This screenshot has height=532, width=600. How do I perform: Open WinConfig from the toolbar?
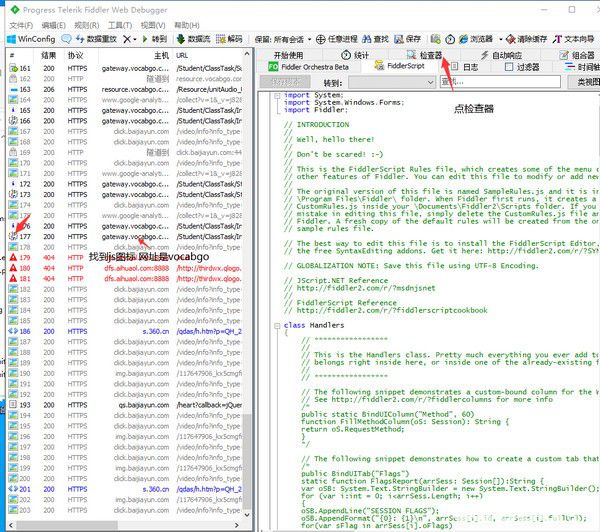(x=31, y=39)
